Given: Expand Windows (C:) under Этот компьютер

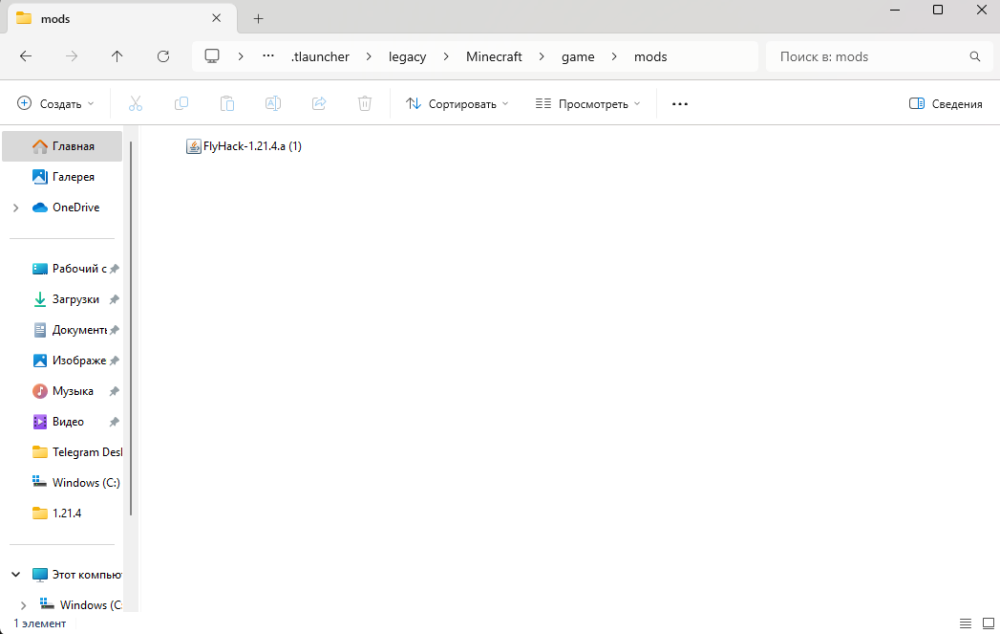Looking at the screenshot, I should point(24,605).
